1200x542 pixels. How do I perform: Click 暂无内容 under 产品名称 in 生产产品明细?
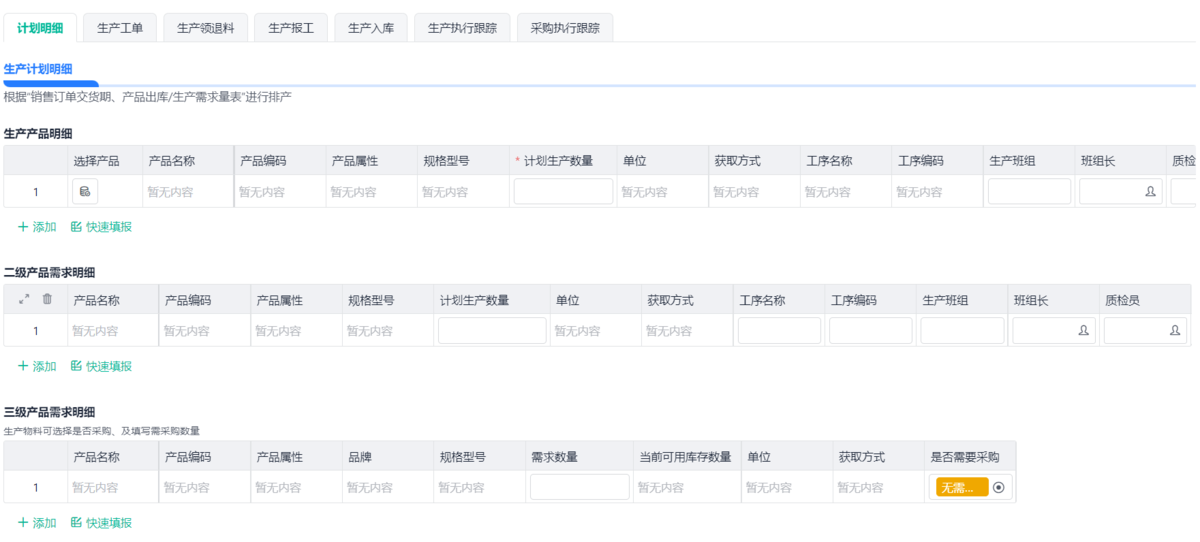170,192
